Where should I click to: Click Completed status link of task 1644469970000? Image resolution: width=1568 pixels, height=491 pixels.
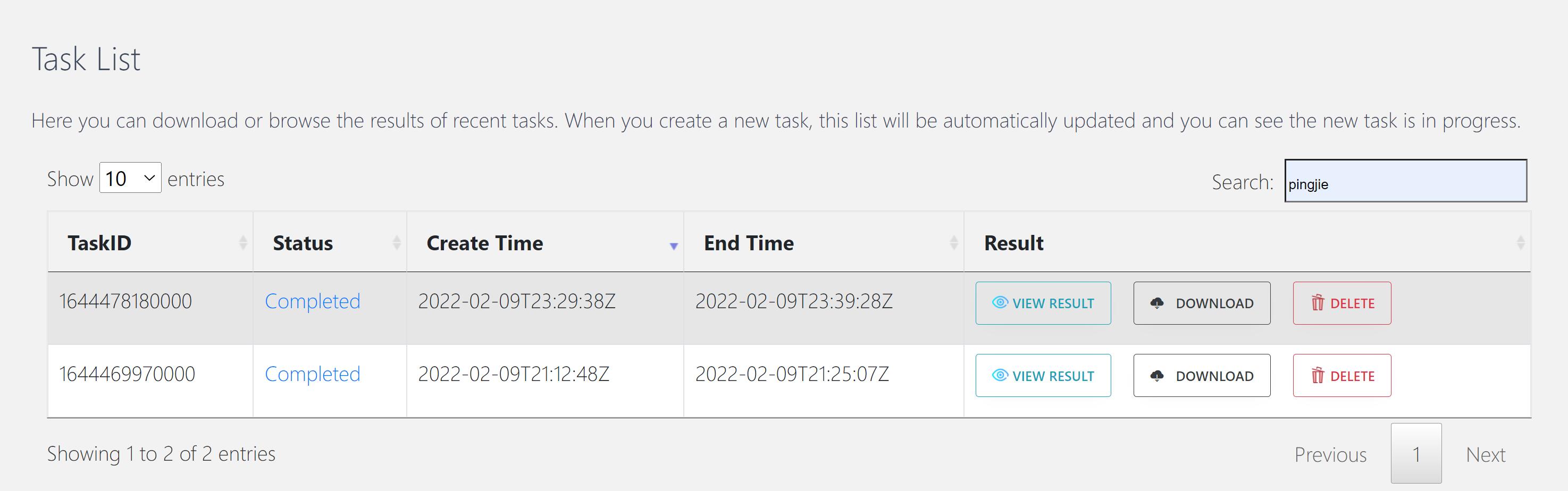312,374
